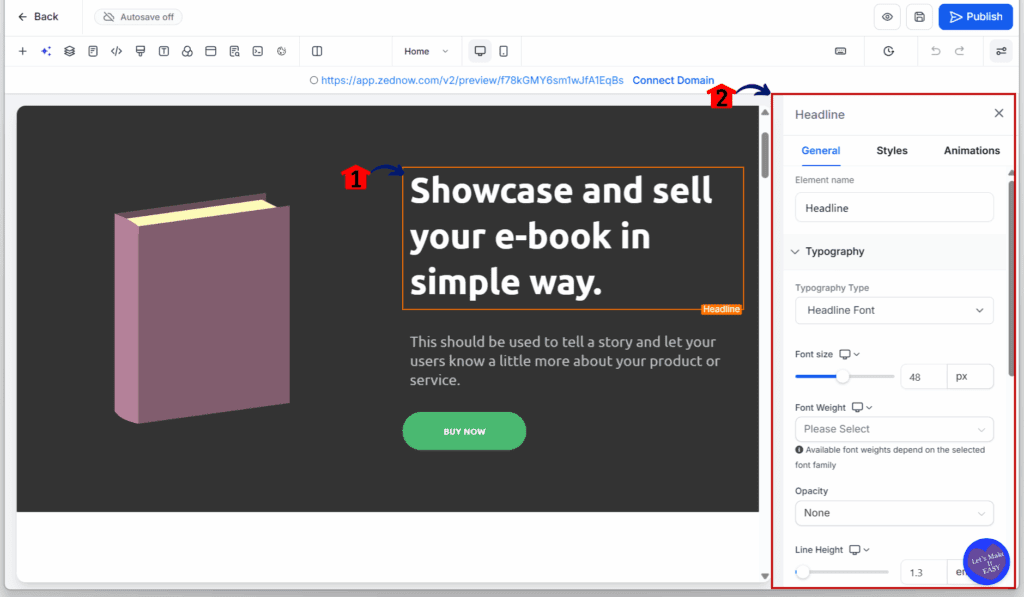
Task: Open the Layers panel icon
Action: [x=69, y=51]
